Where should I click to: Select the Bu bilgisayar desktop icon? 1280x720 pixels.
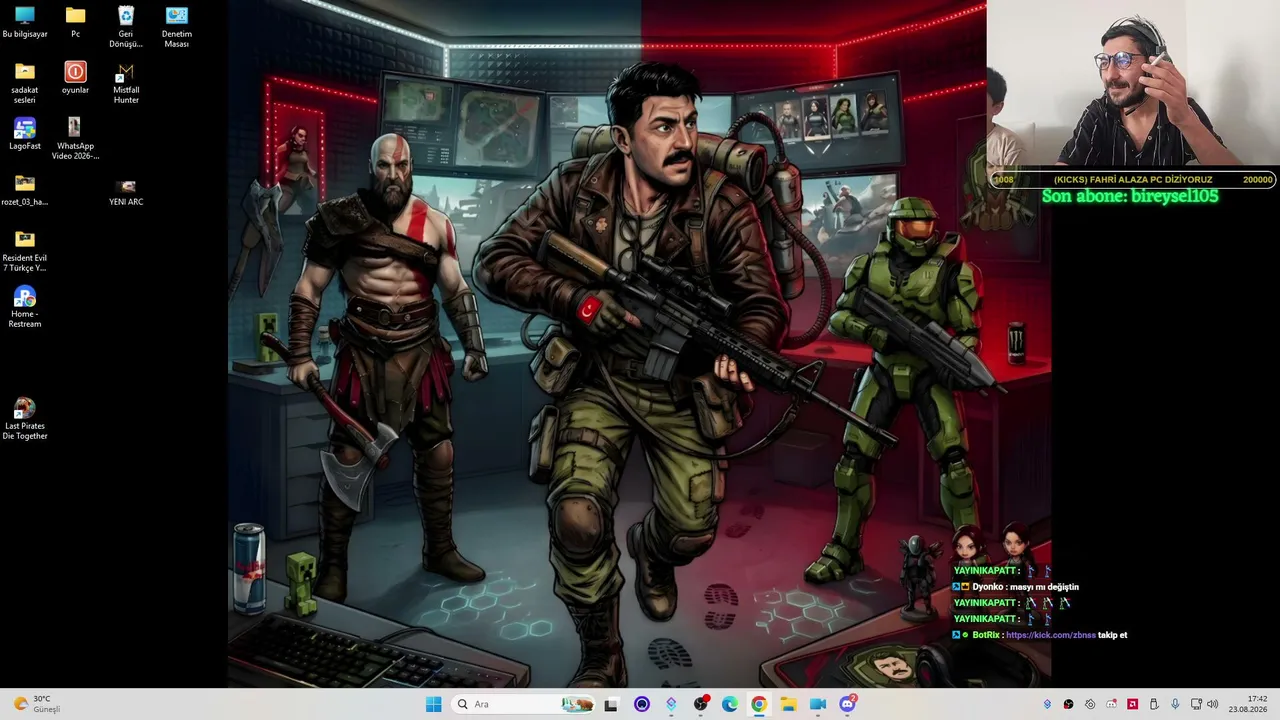click(25, 22)
